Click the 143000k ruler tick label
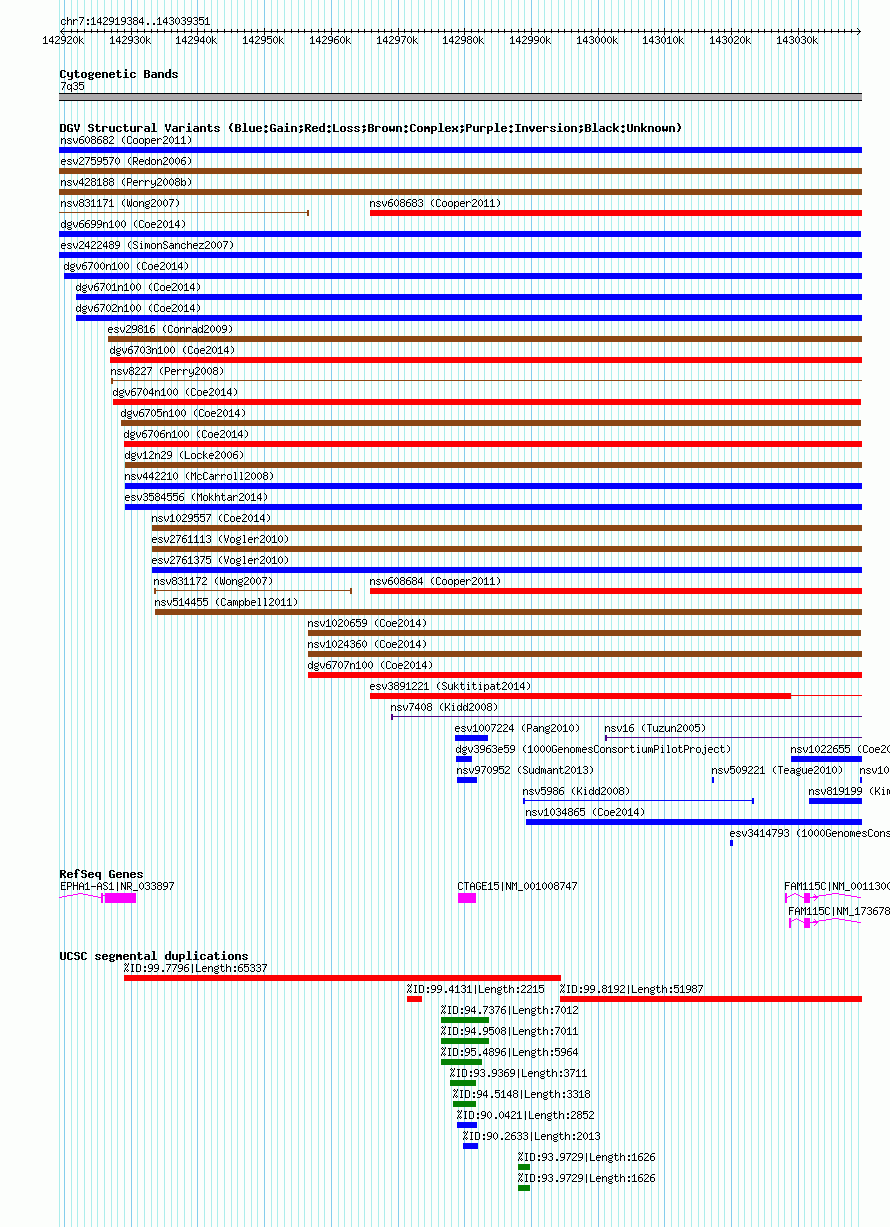890x1227 pixels. pos(596,41)
